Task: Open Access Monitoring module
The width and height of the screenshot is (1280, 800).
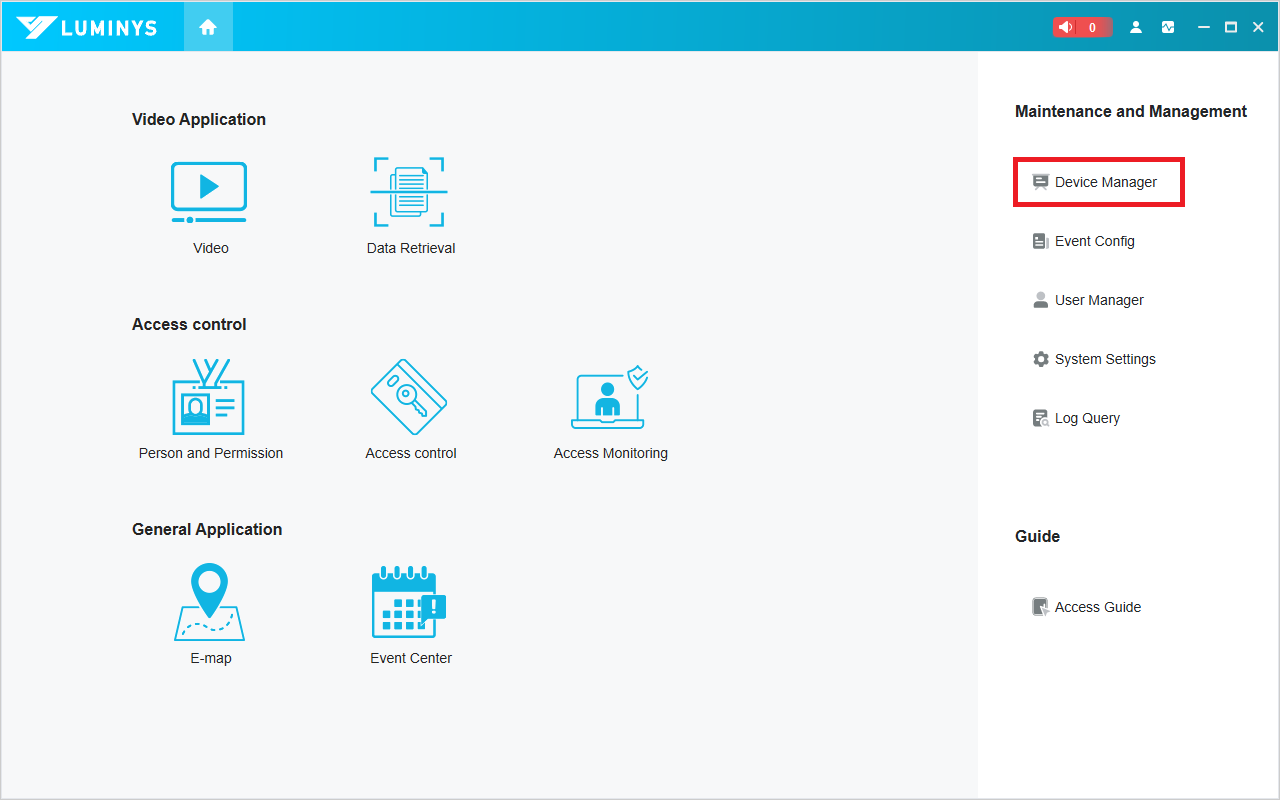Action: (610, 398)
